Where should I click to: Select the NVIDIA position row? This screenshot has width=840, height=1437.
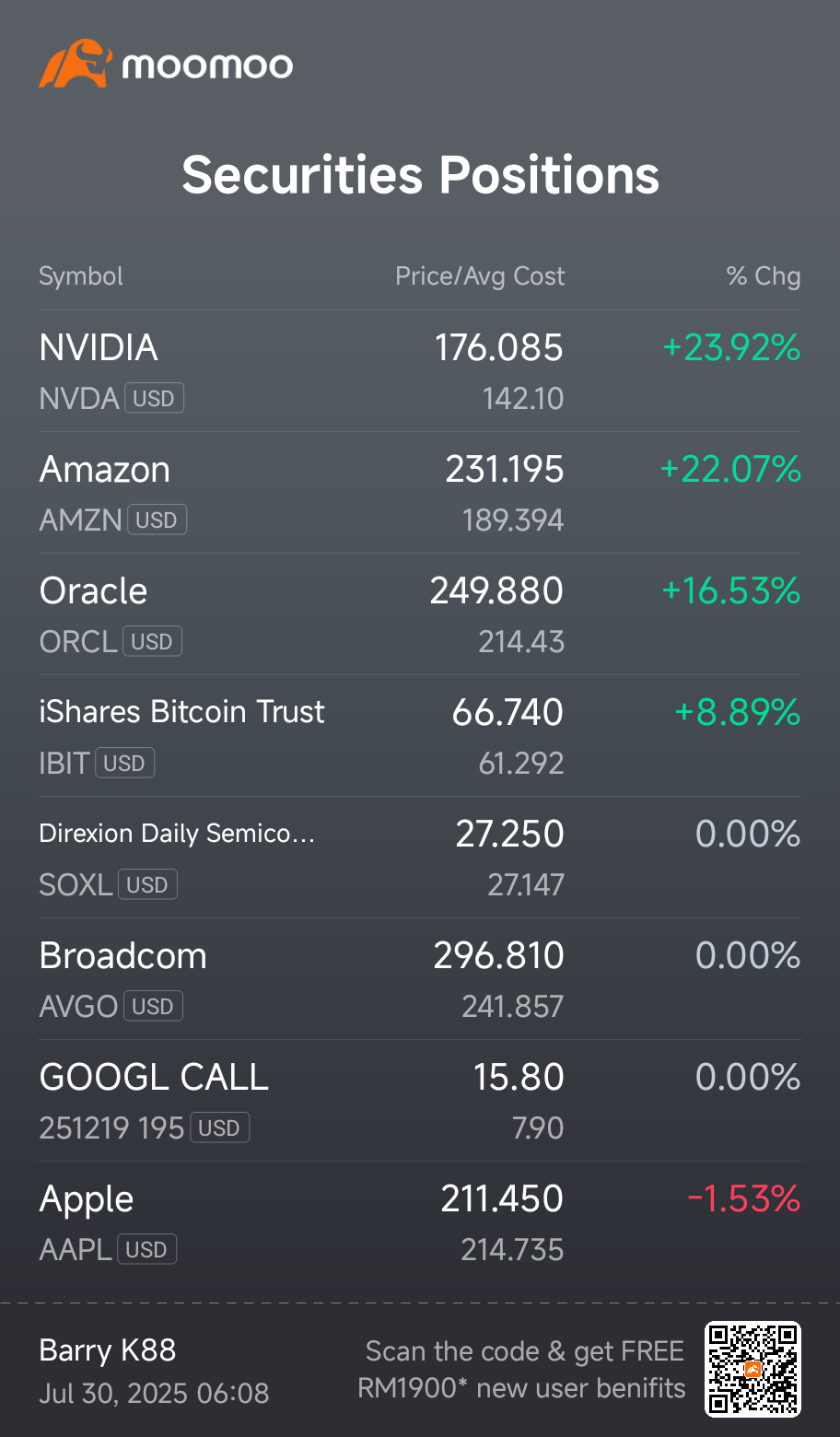[x=420, y=371]
